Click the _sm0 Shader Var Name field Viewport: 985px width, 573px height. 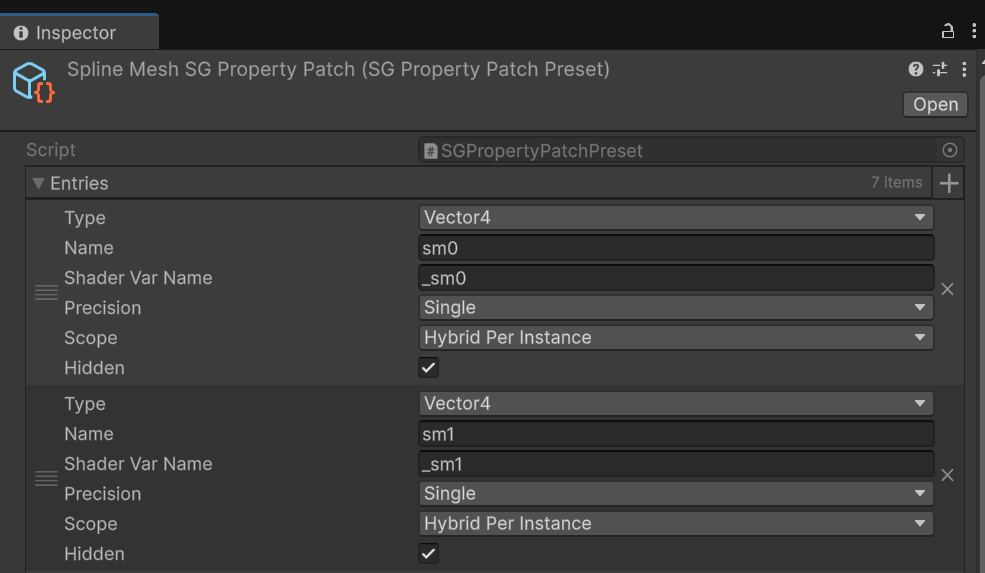[676, 278]
